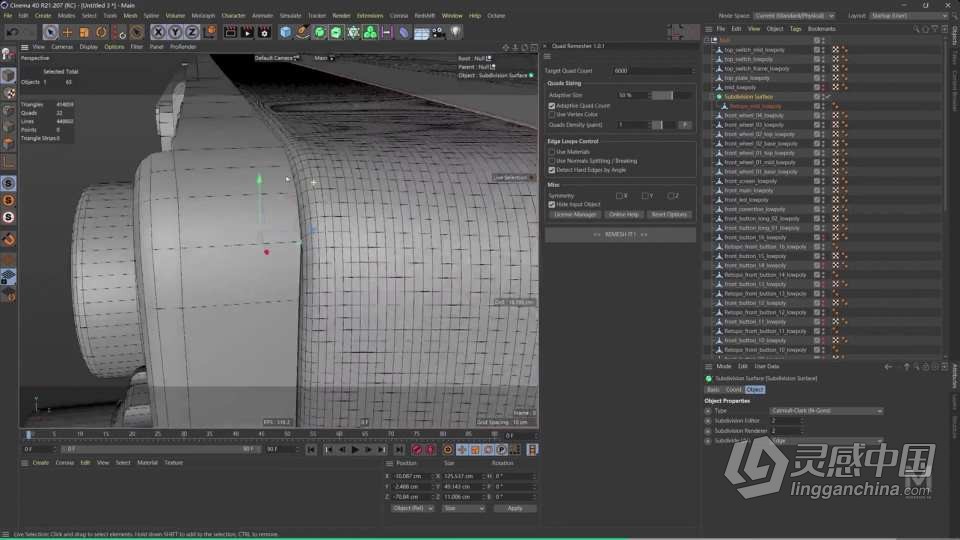Click the Make Editable icon in left sidebar
This screenshot has width=960, height=540.
click(x=8, y=54)
